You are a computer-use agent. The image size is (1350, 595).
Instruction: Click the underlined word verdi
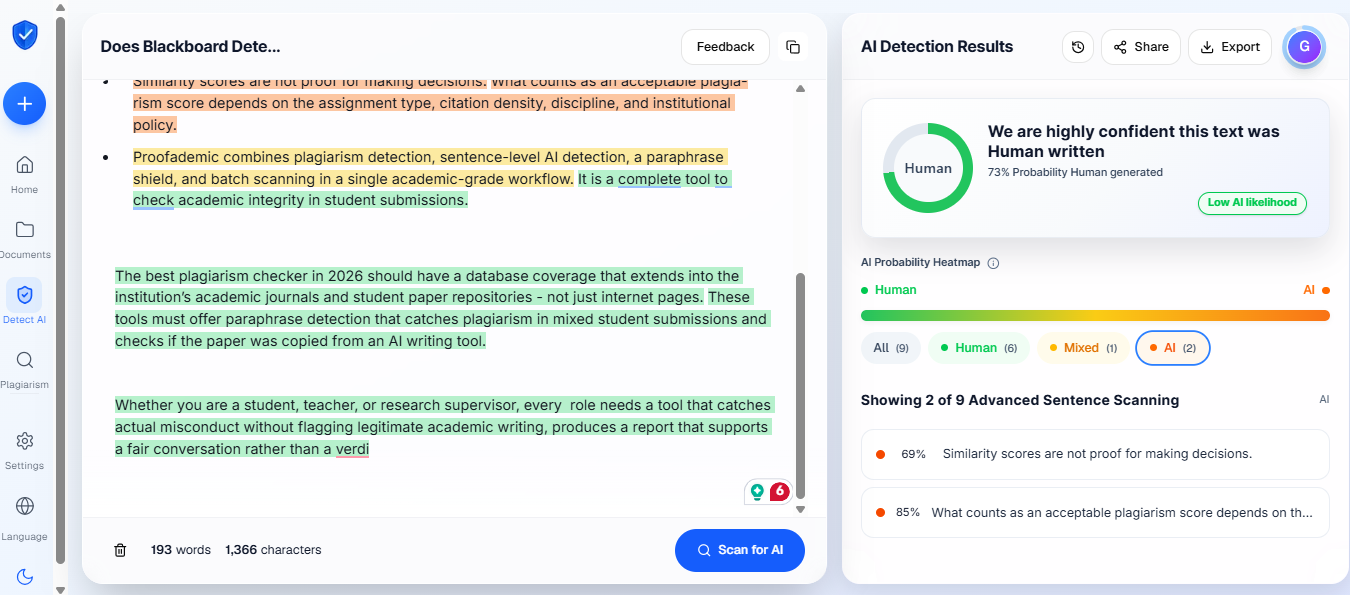coord(352,449)
